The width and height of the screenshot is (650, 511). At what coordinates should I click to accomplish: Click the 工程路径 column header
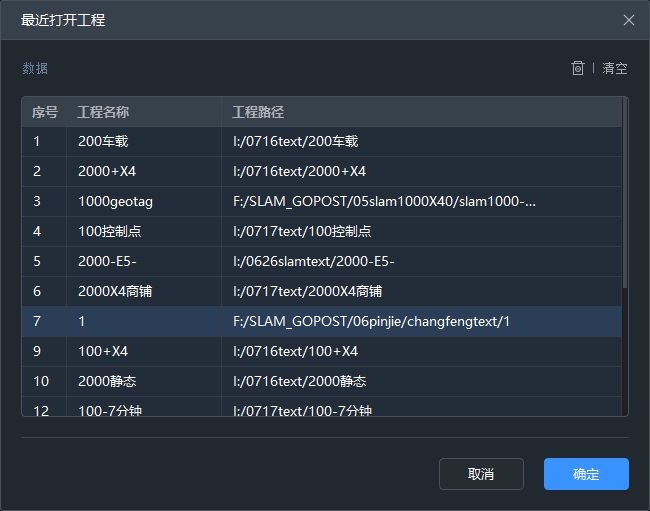[x=258, y=112]
